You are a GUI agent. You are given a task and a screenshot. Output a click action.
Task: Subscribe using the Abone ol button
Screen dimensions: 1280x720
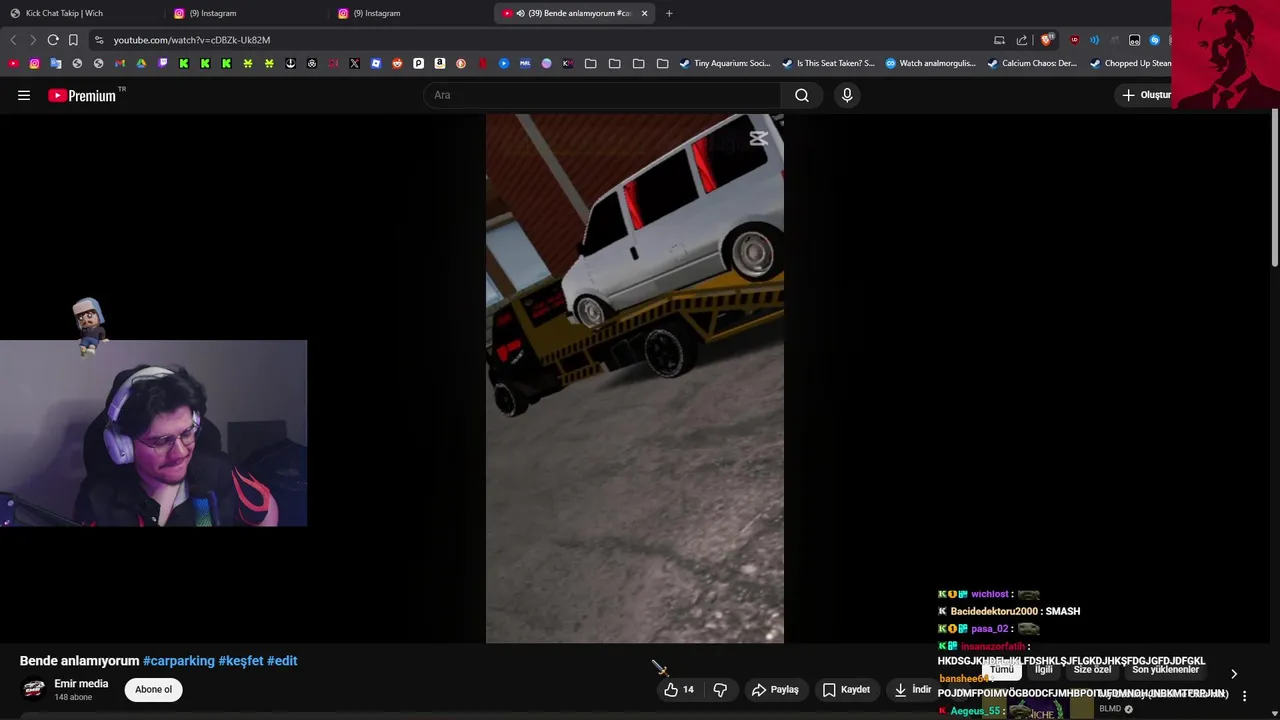[153, 689]
